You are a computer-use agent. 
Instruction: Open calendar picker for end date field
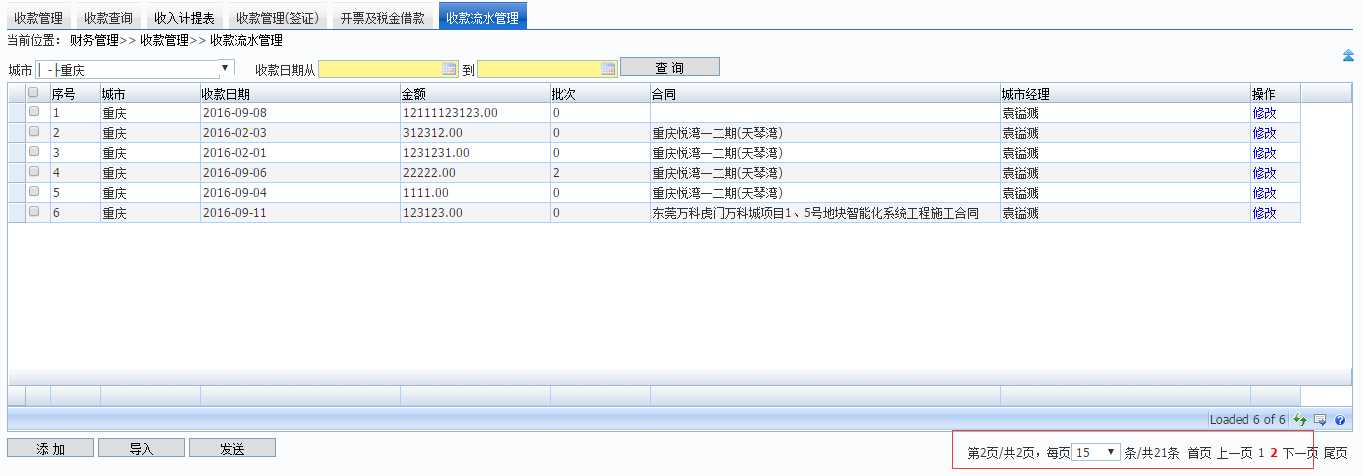[x=608, y=69]
